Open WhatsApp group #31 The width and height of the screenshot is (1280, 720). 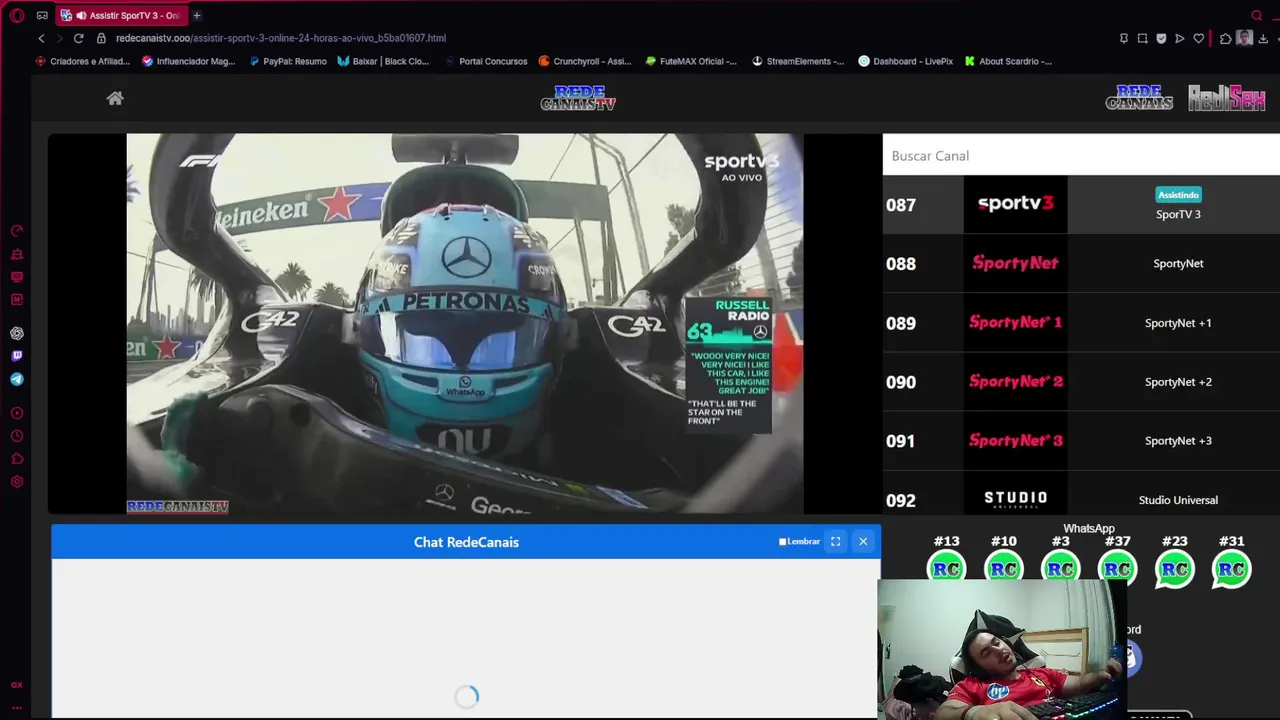coord(1231,569)
